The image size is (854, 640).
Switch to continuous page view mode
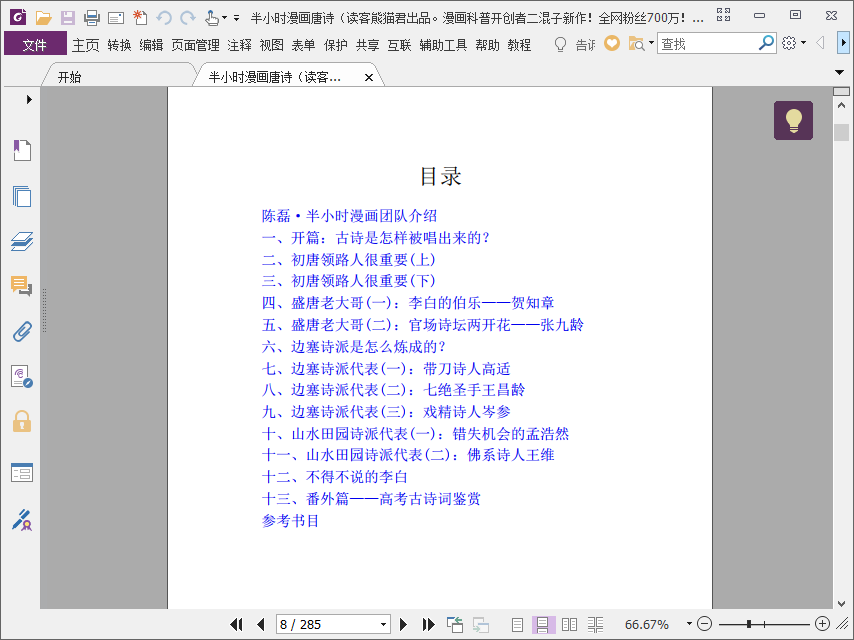coord(543,625)
